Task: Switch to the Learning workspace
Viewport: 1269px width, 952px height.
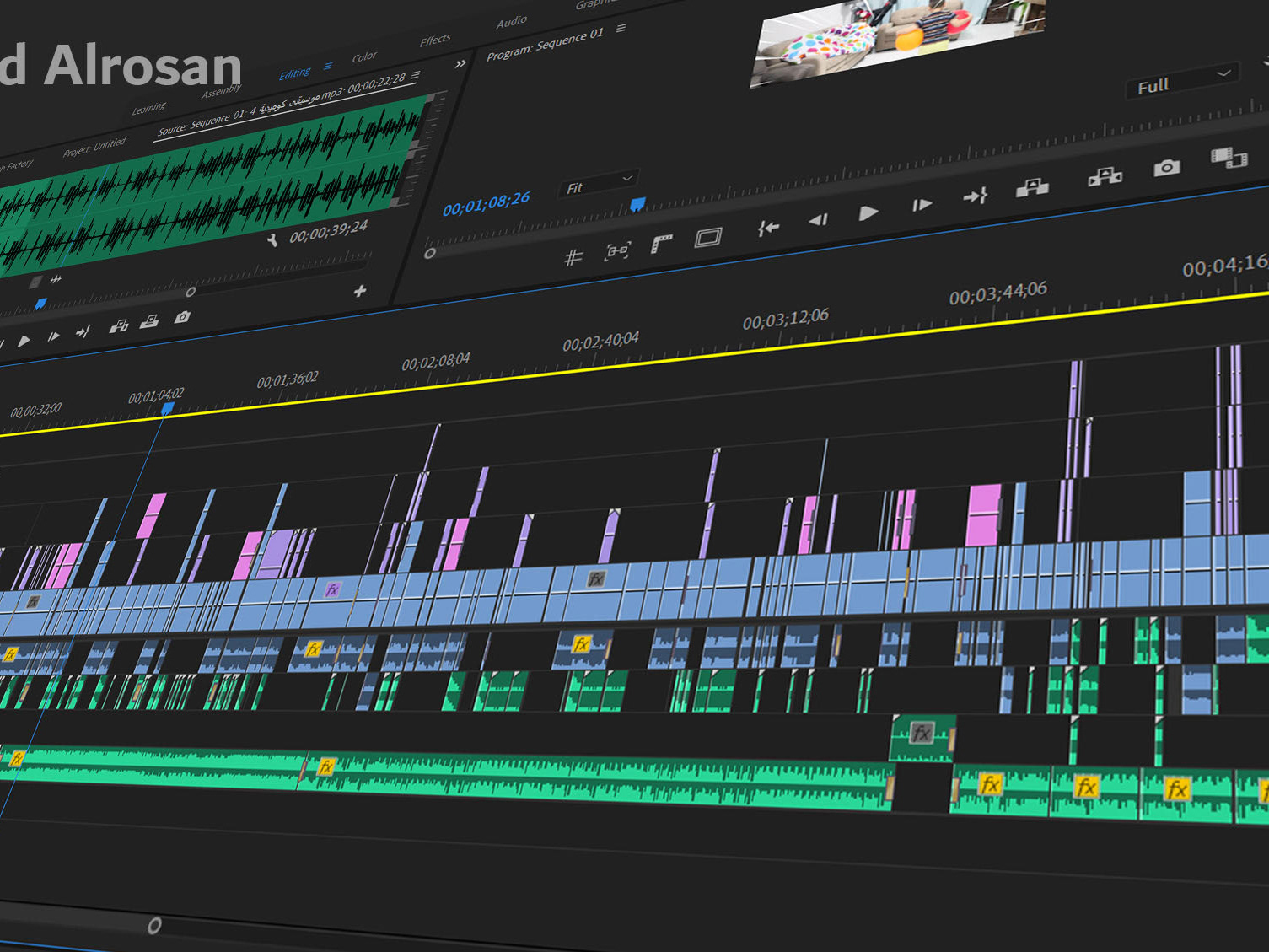Action: pos(149,108)
